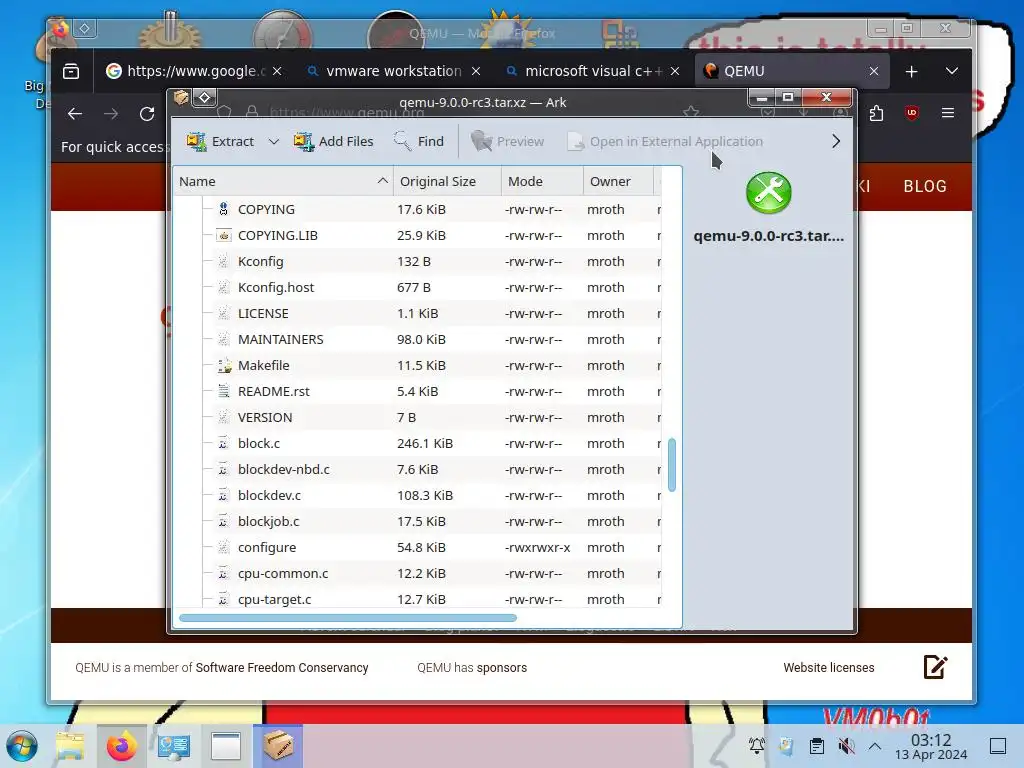Click the Preview toolbar button
Screen dimensions: 1024x768
tap(507, 141)
